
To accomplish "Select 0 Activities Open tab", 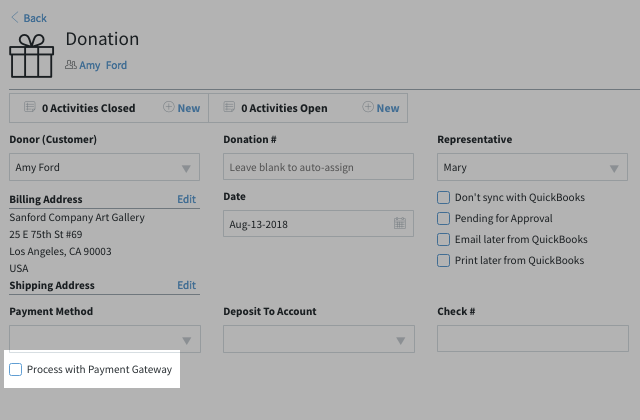I will [x=284, y=108].
